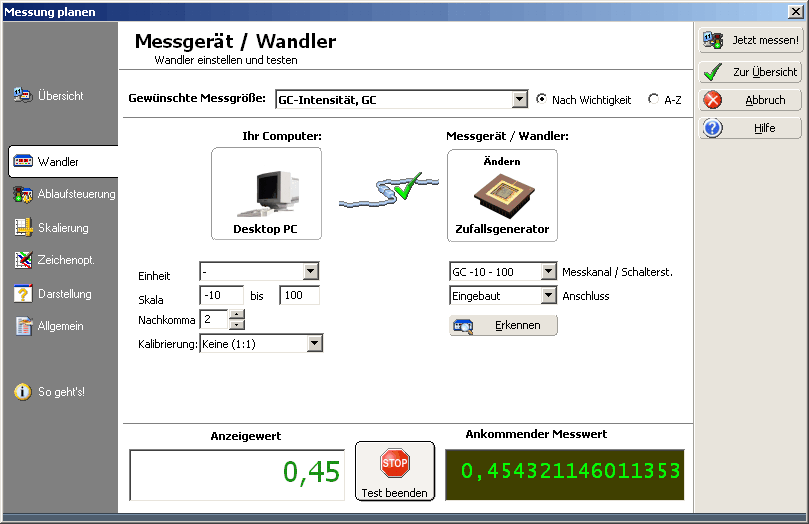
Task: Open the Kalibrierung dropdown
Action: pos(314,343)
